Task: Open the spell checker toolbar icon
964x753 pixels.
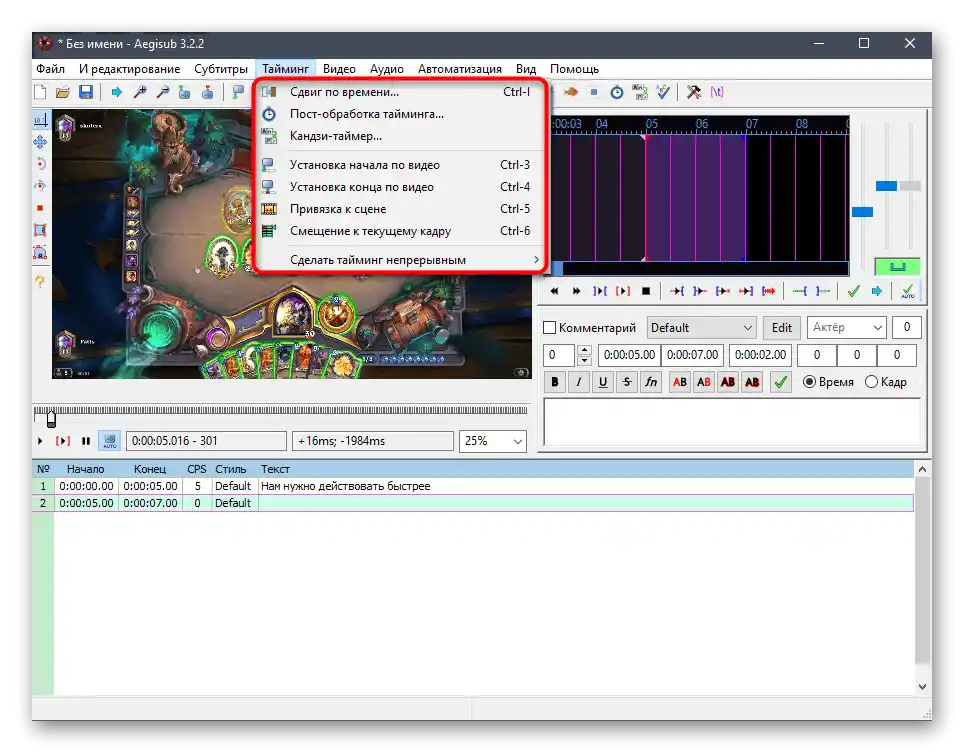Action: pos(663,92)
